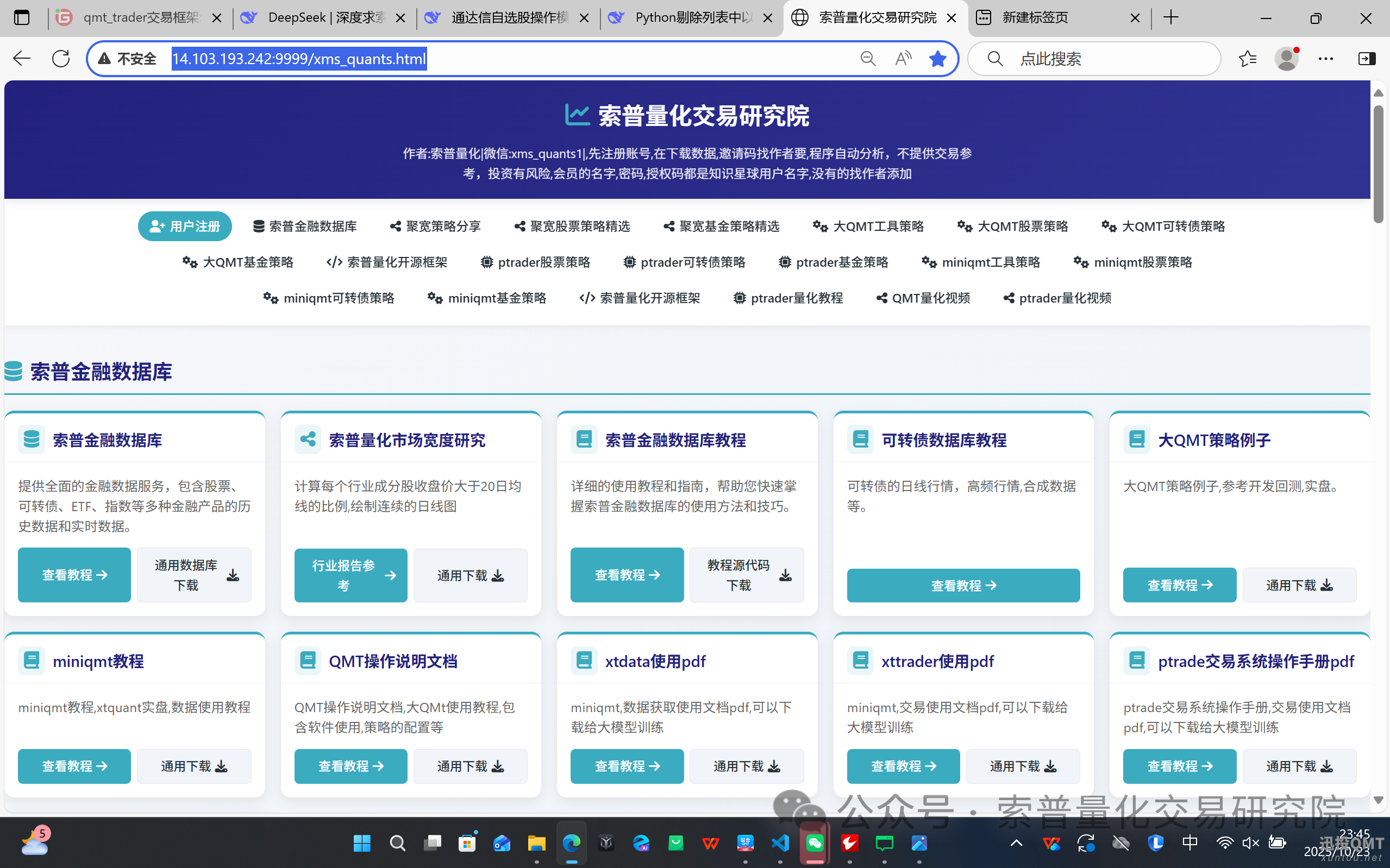Viewport: 1390px width, 868px height.
Task: Open the zoom magnifier in address bar
Action: coord(868,59)
